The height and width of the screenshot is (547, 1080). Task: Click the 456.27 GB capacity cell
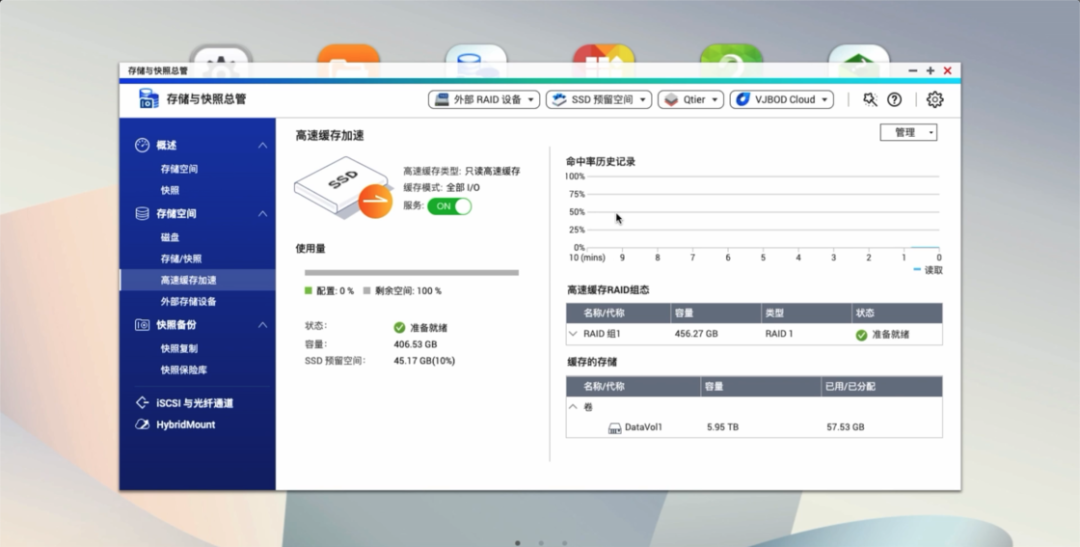coord(696,333)
